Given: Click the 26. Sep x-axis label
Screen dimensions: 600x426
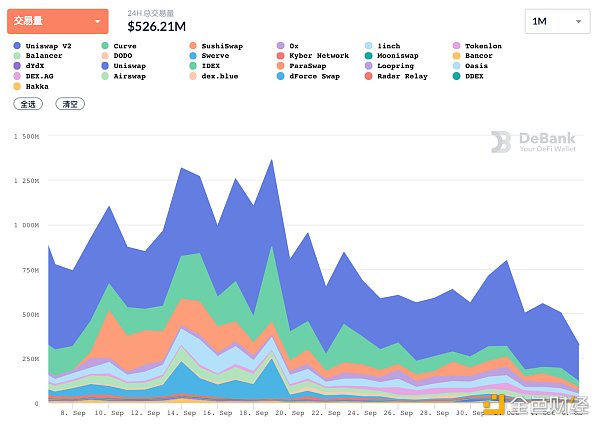Looking at the screenshot, I should (398, 413).
